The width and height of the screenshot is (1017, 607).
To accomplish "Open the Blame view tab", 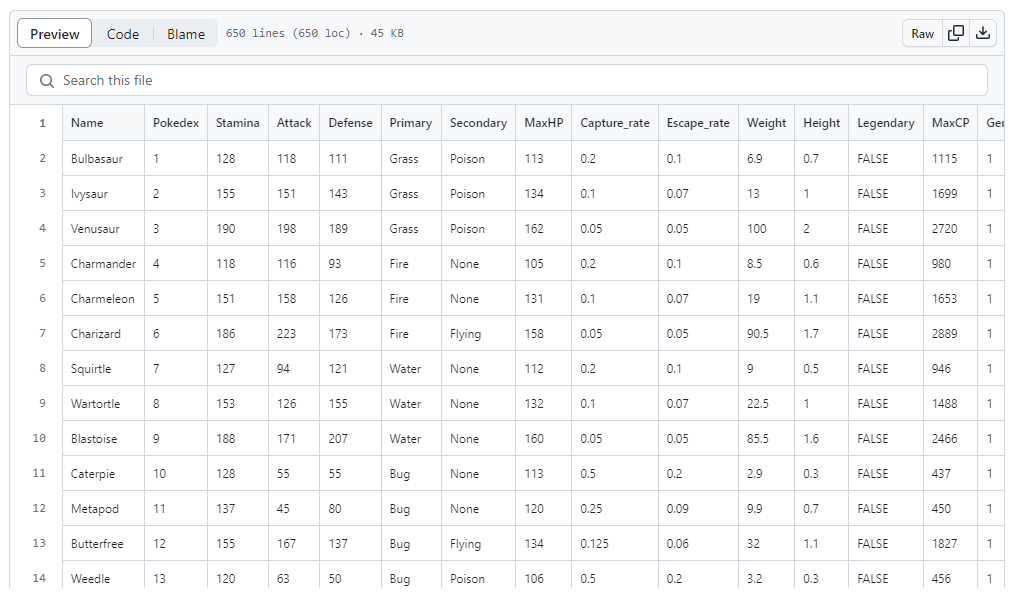I will point(186,34).
